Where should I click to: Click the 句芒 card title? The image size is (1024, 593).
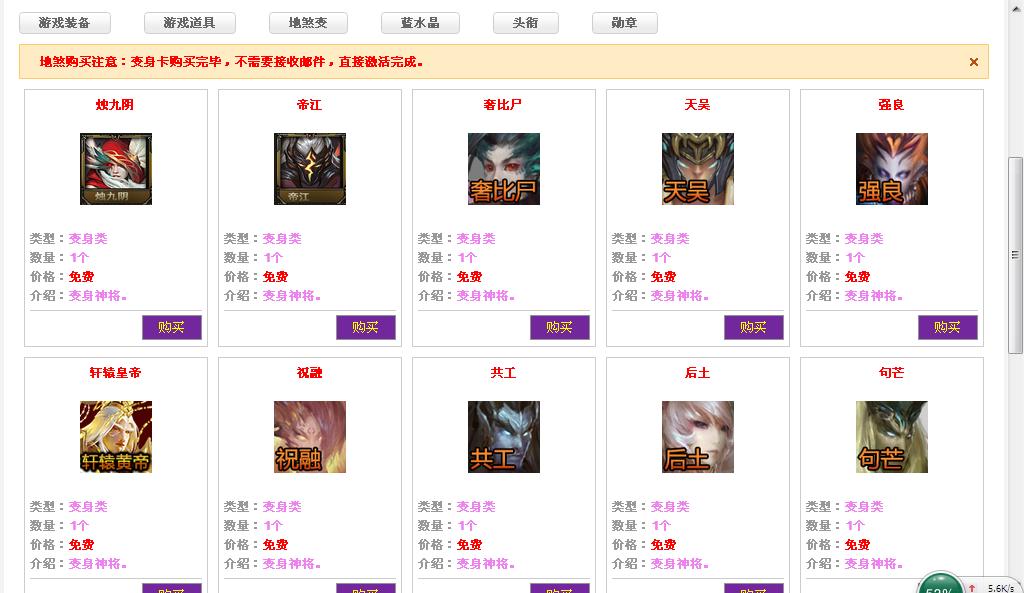pyautogui.click(x=891, y=372)
